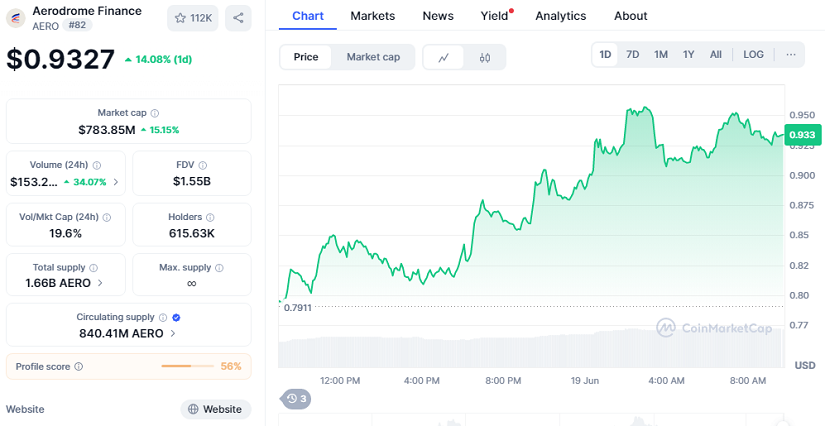Open the Analytics tab

click(561, 16)
